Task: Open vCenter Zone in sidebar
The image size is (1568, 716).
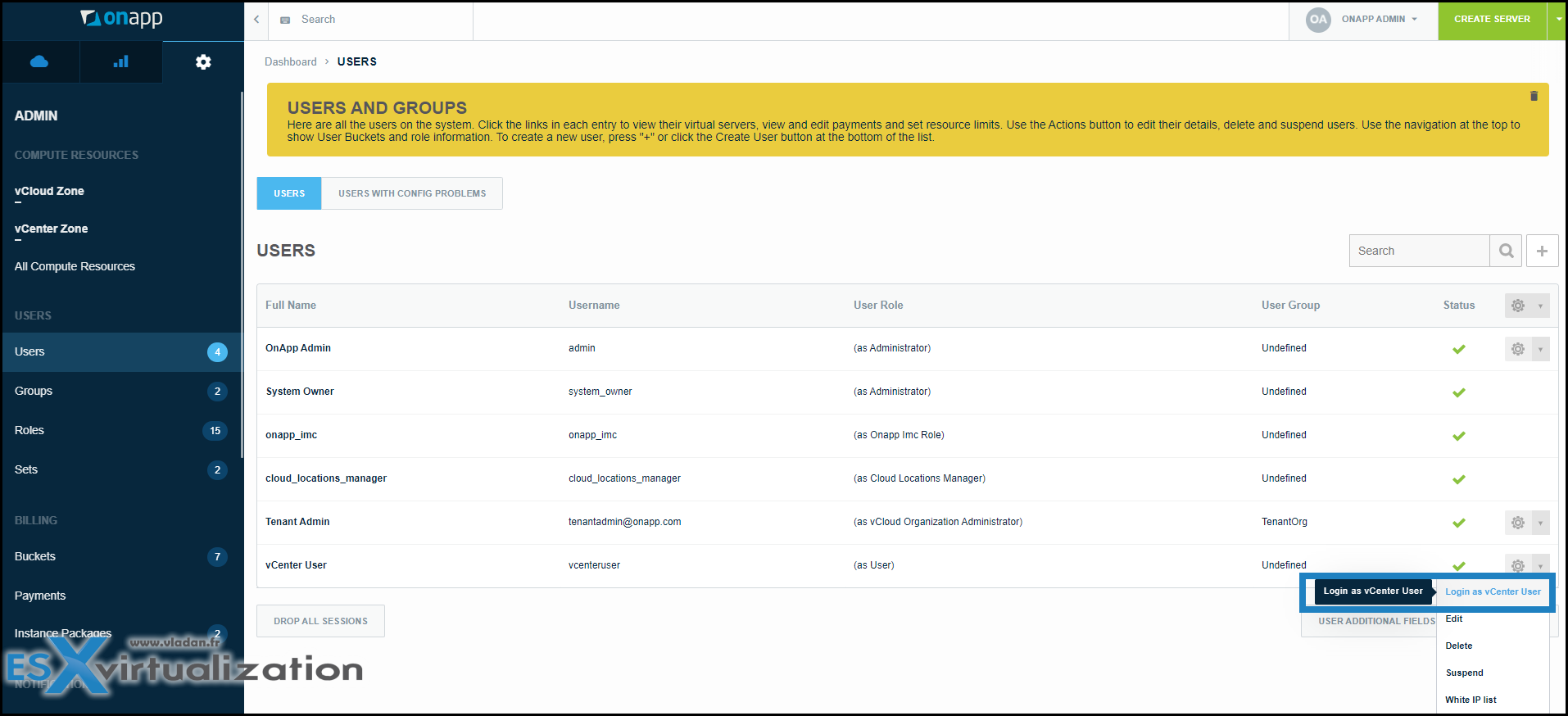Action: (51, 229)
